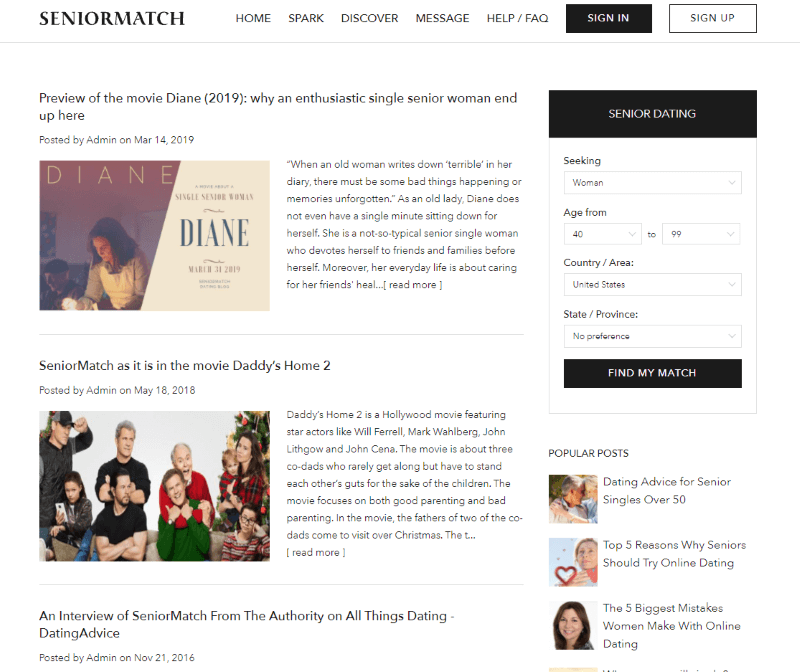800x672 pixels.
Task: Open the maximum age dropdown showing 99
Action: click(x=702, y=234)
